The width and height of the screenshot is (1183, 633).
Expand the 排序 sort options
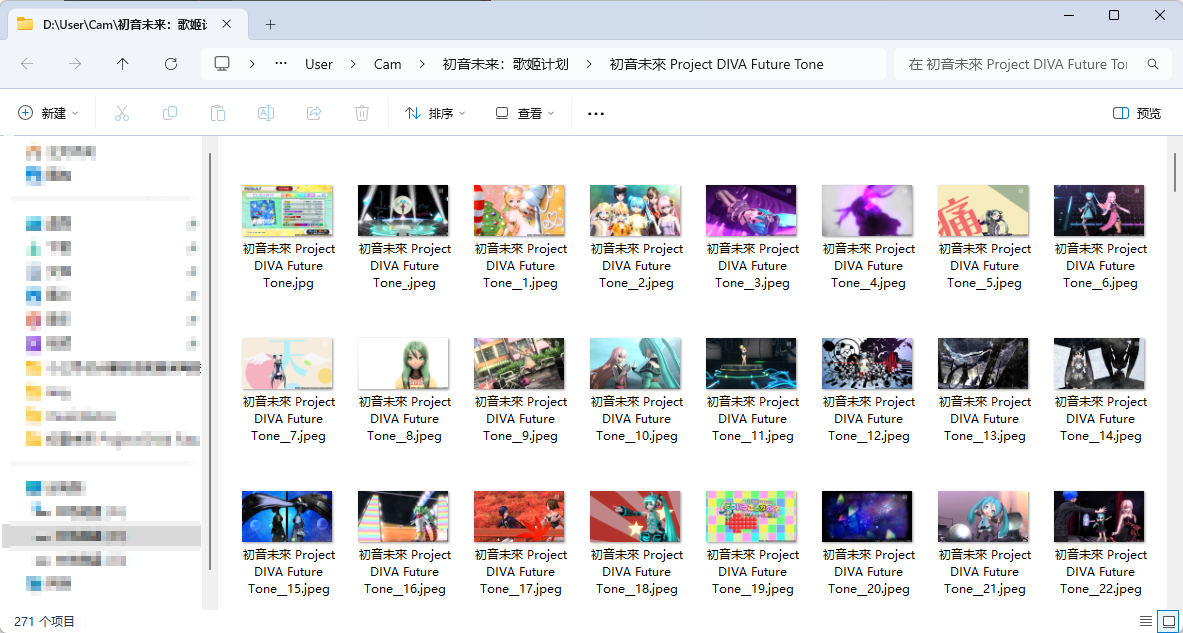(435, 114)
